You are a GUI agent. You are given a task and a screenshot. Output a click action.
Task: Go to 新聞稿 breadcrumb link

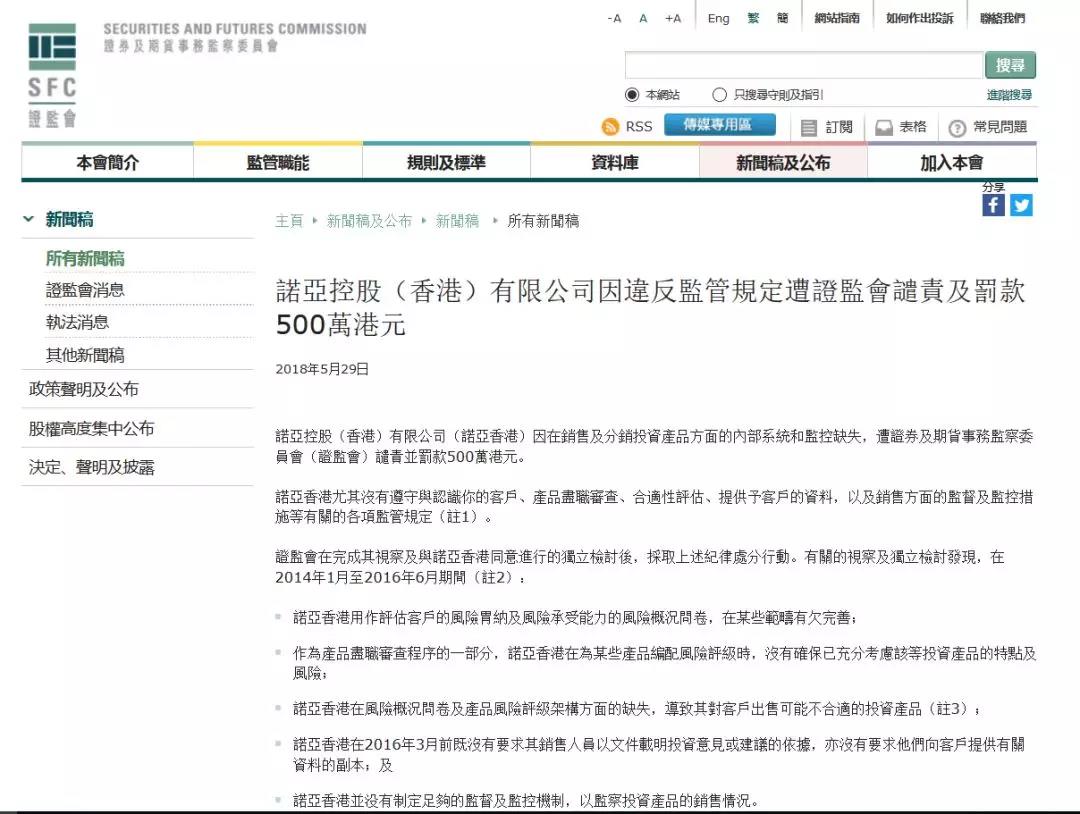[457, 221]
